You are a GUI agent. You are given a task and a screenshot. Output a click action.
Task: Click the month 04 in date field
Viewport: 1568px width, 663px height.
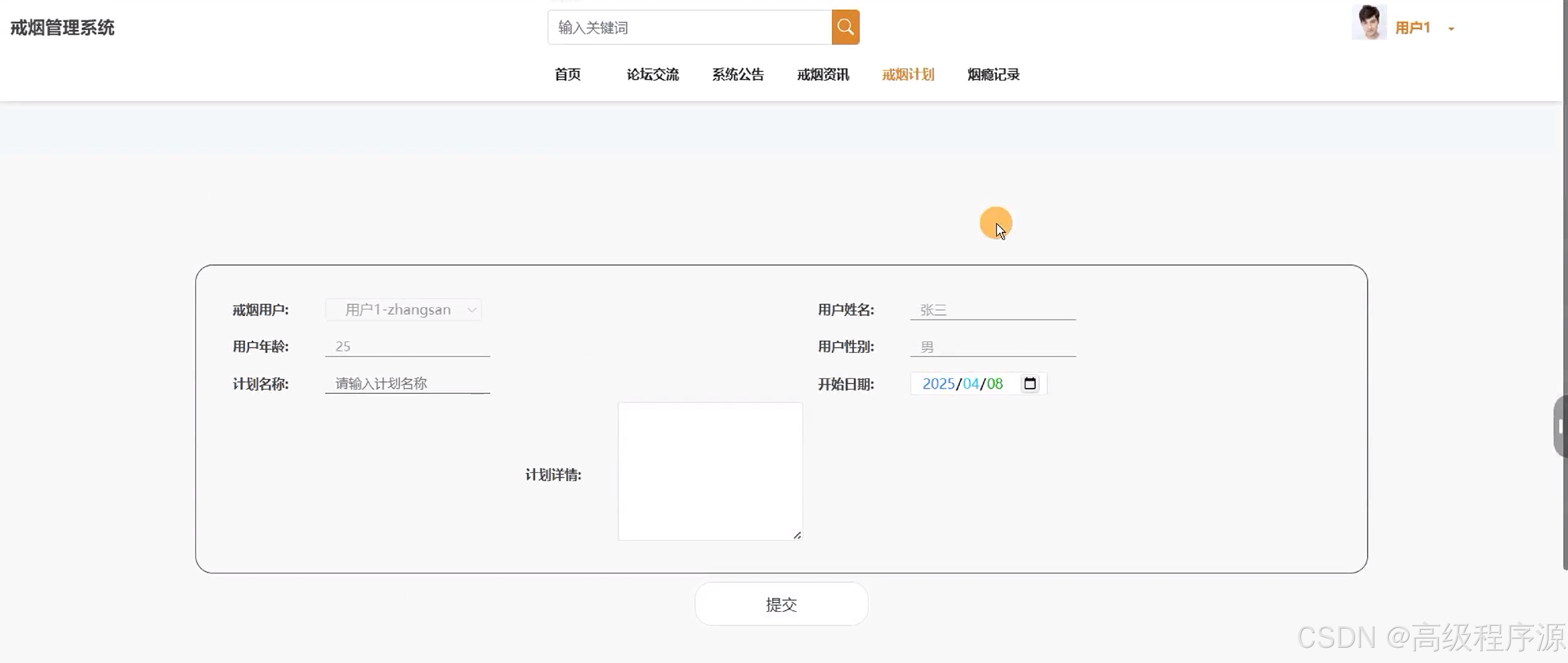[971, 384]
